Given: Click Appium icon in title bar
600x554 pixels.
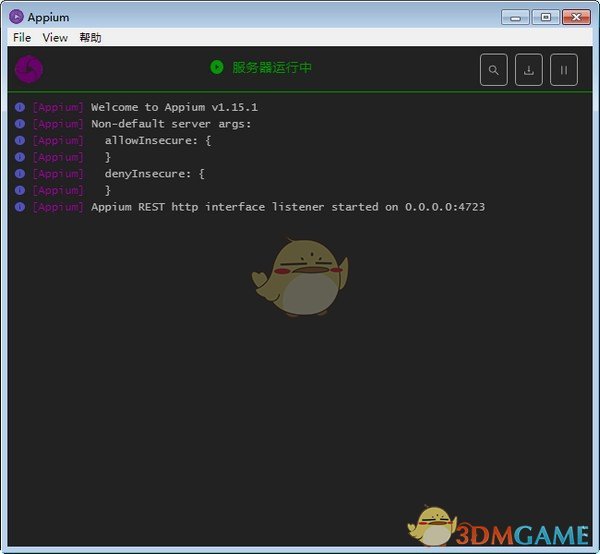Looking at the screenshot, I should [x=16, y=17].
